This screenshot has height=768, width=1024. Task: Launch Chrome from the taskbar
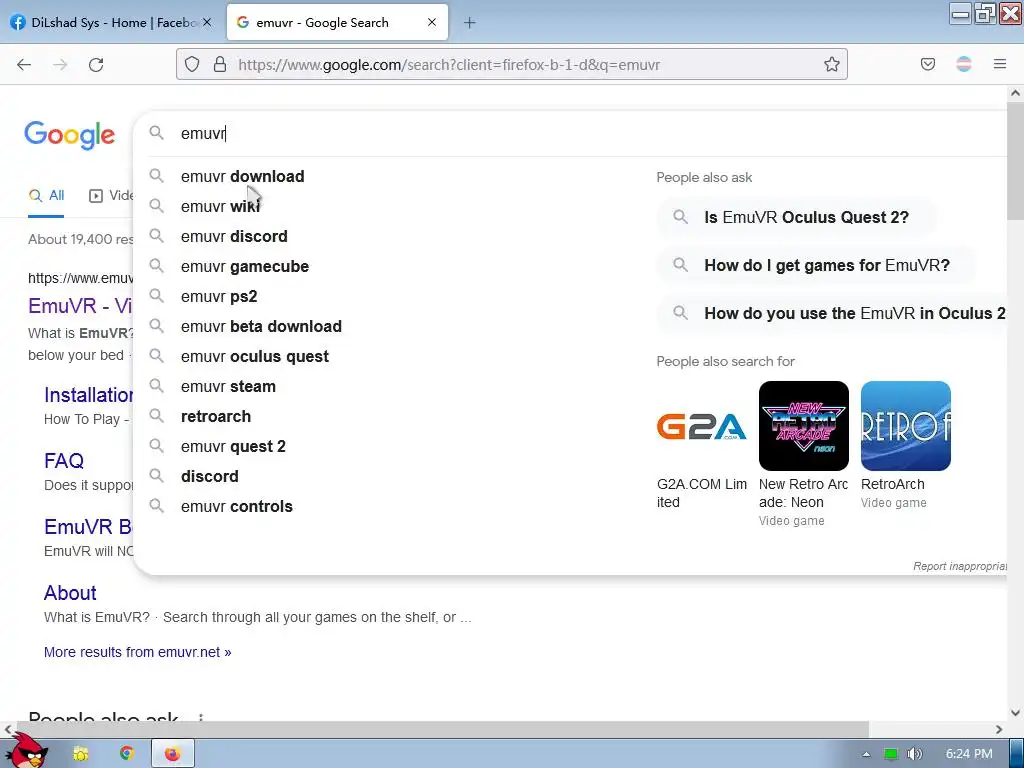(127, 754)
